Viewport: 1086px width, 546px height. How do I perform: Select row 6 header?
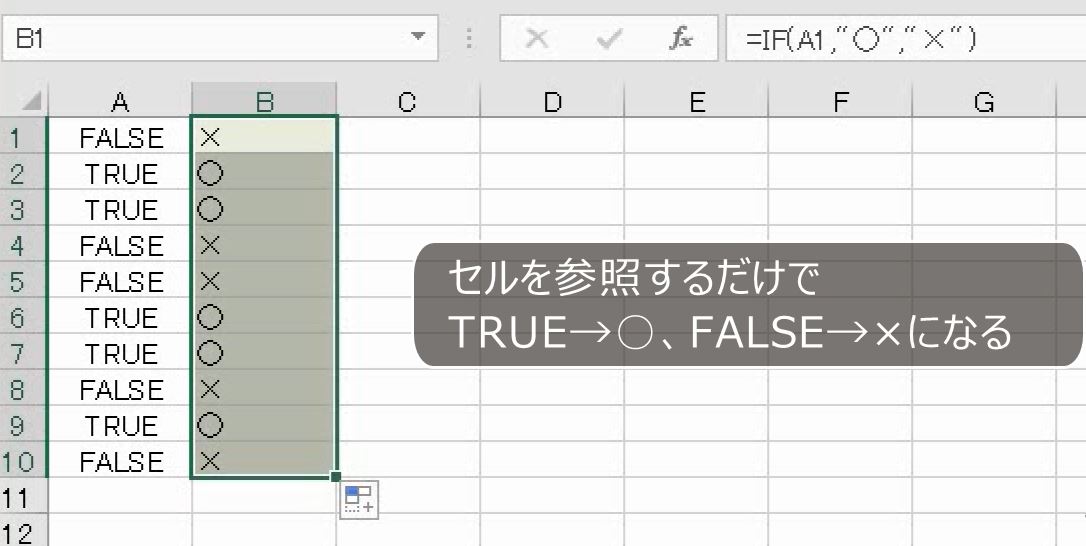point(24,315)
